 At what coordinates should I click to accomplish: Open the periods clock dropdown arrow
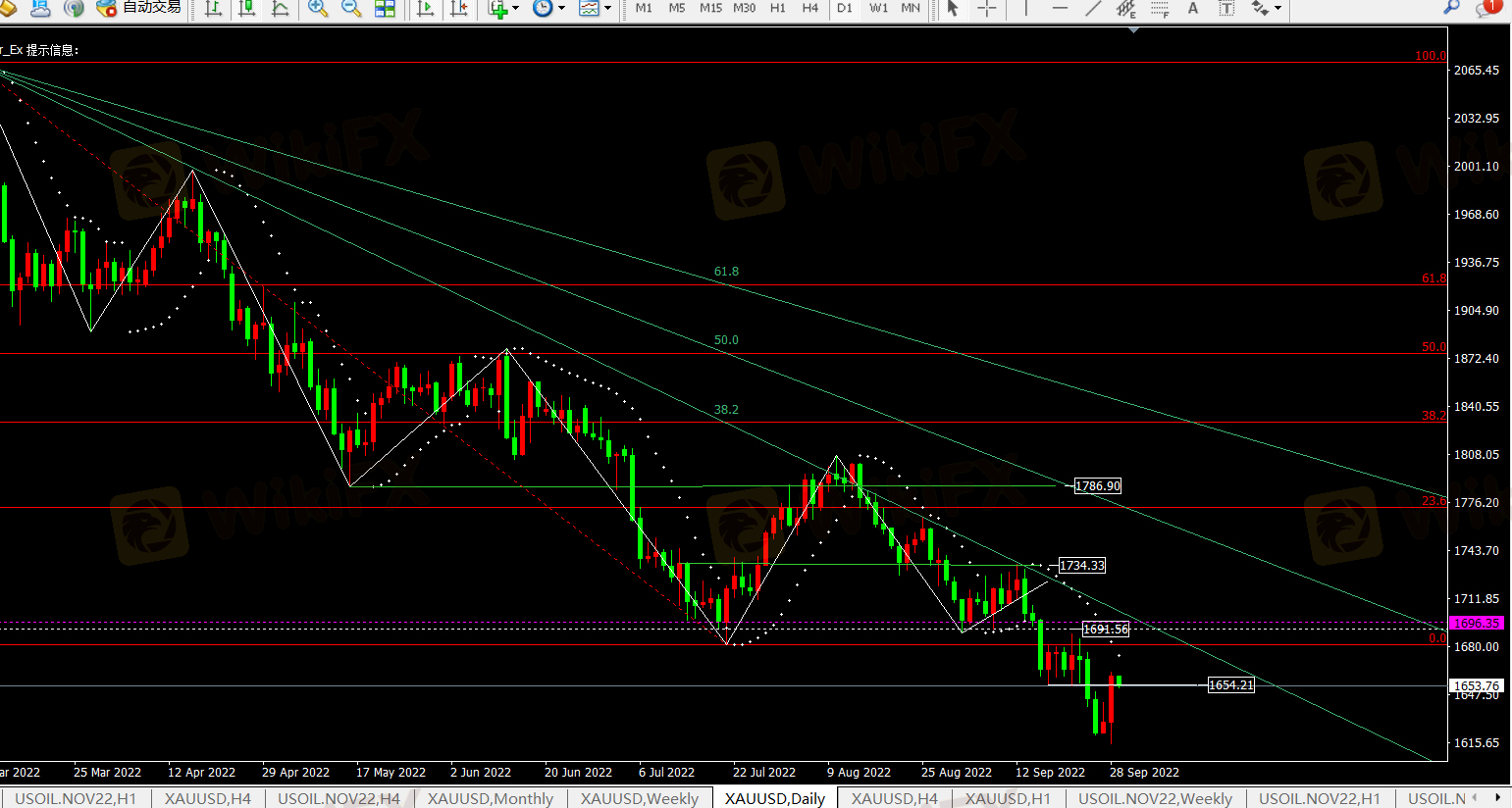tap(561, 8)
